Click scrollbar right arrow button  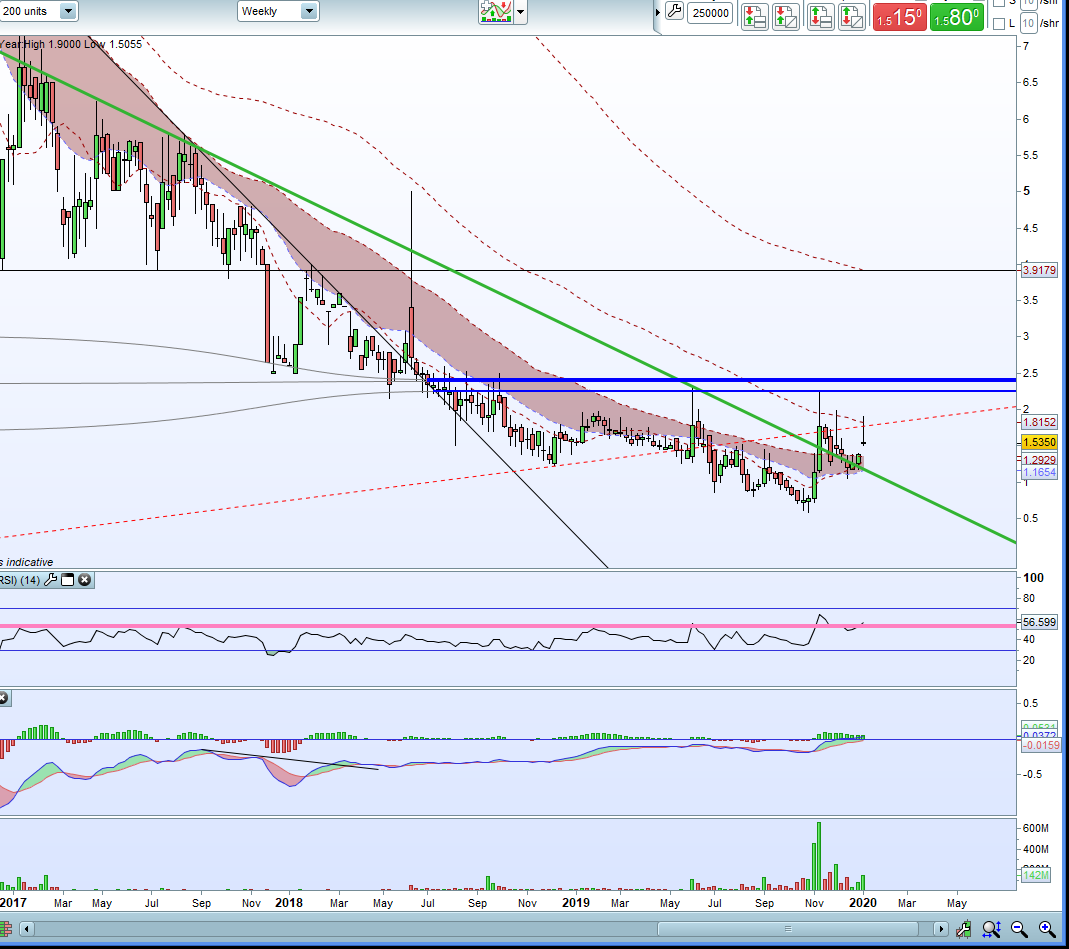pyautogui.click(x=940, y=929)
